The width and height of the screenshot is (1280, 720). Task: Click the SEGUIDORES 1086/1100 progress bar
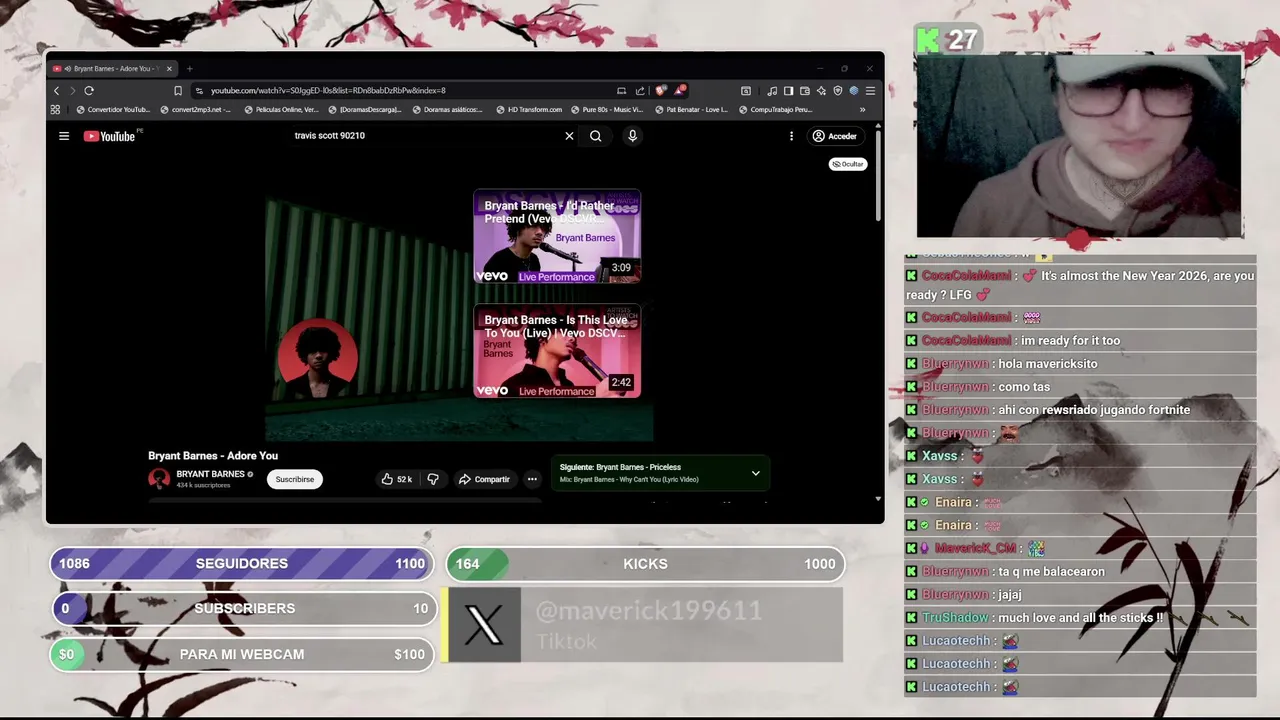coord(242,563)
